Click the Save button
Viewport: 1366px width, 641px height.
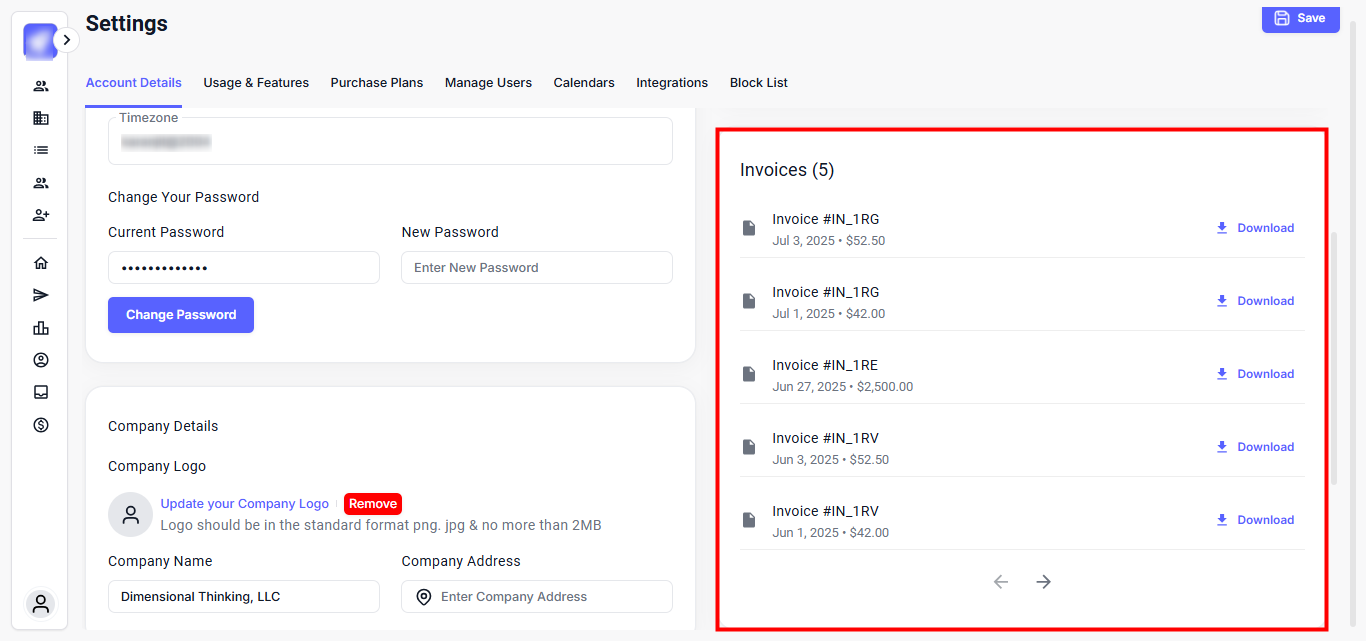coord(1300,18)
